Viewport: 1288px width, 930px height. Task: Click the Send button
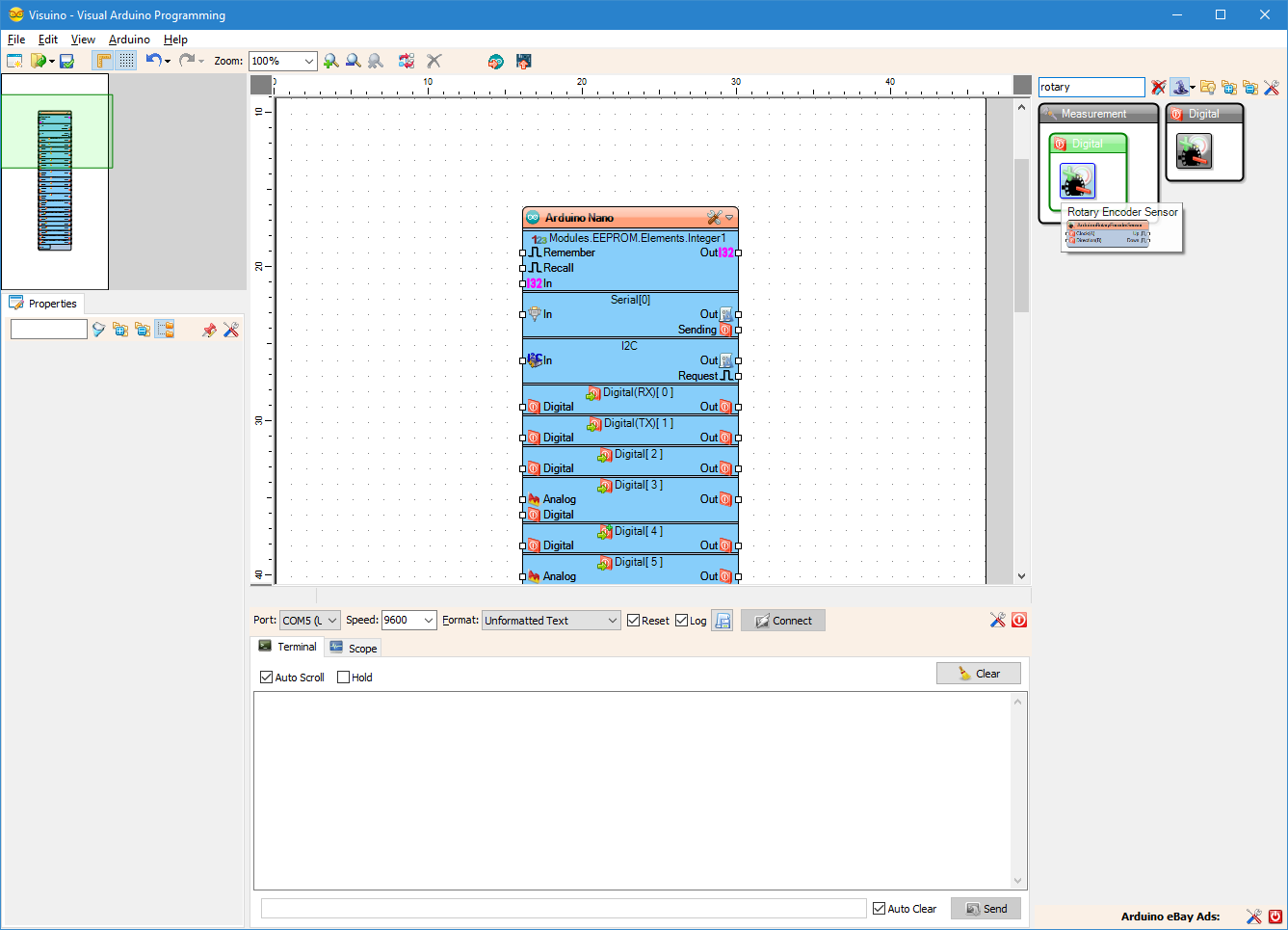pos(986,909)
